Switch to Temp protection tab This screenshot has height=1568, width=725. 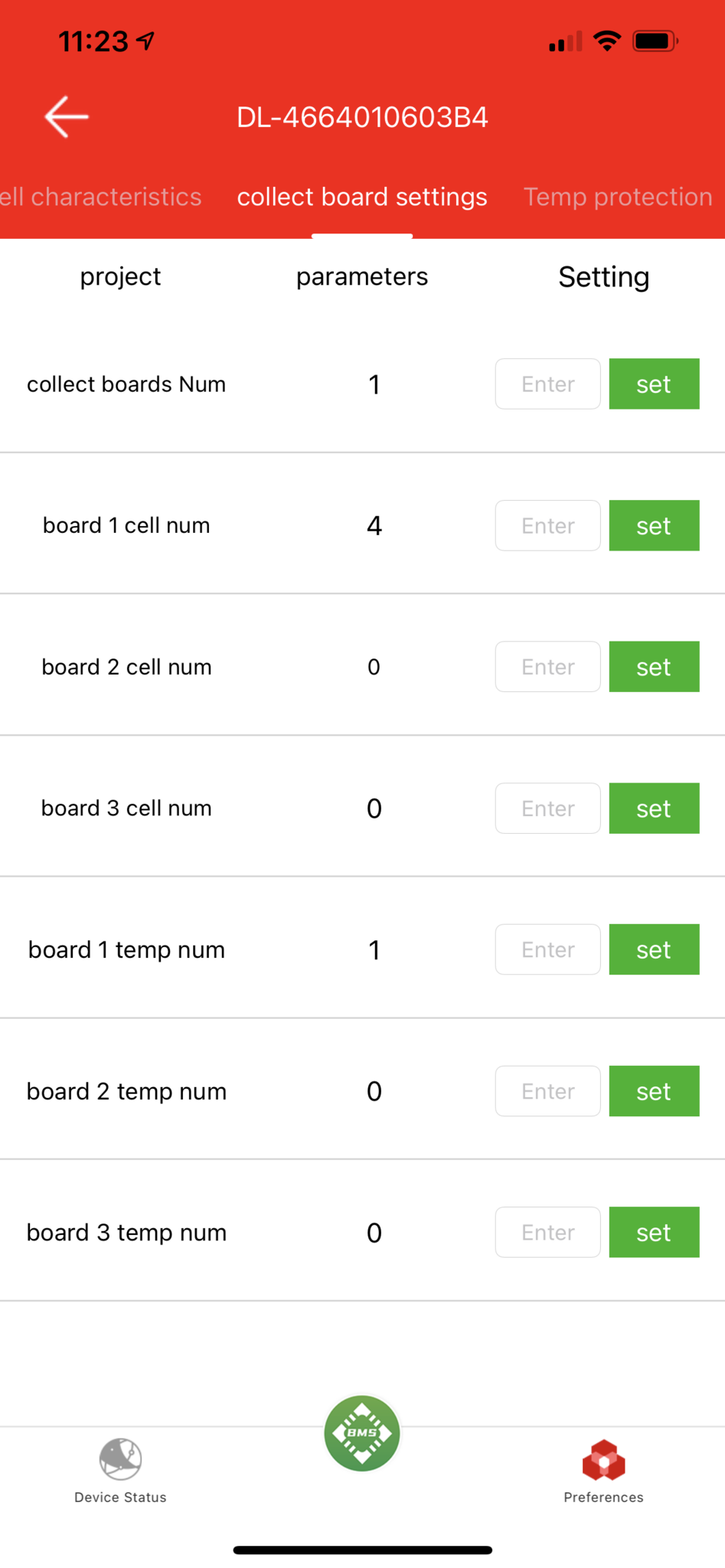click(x=618, y=197)
